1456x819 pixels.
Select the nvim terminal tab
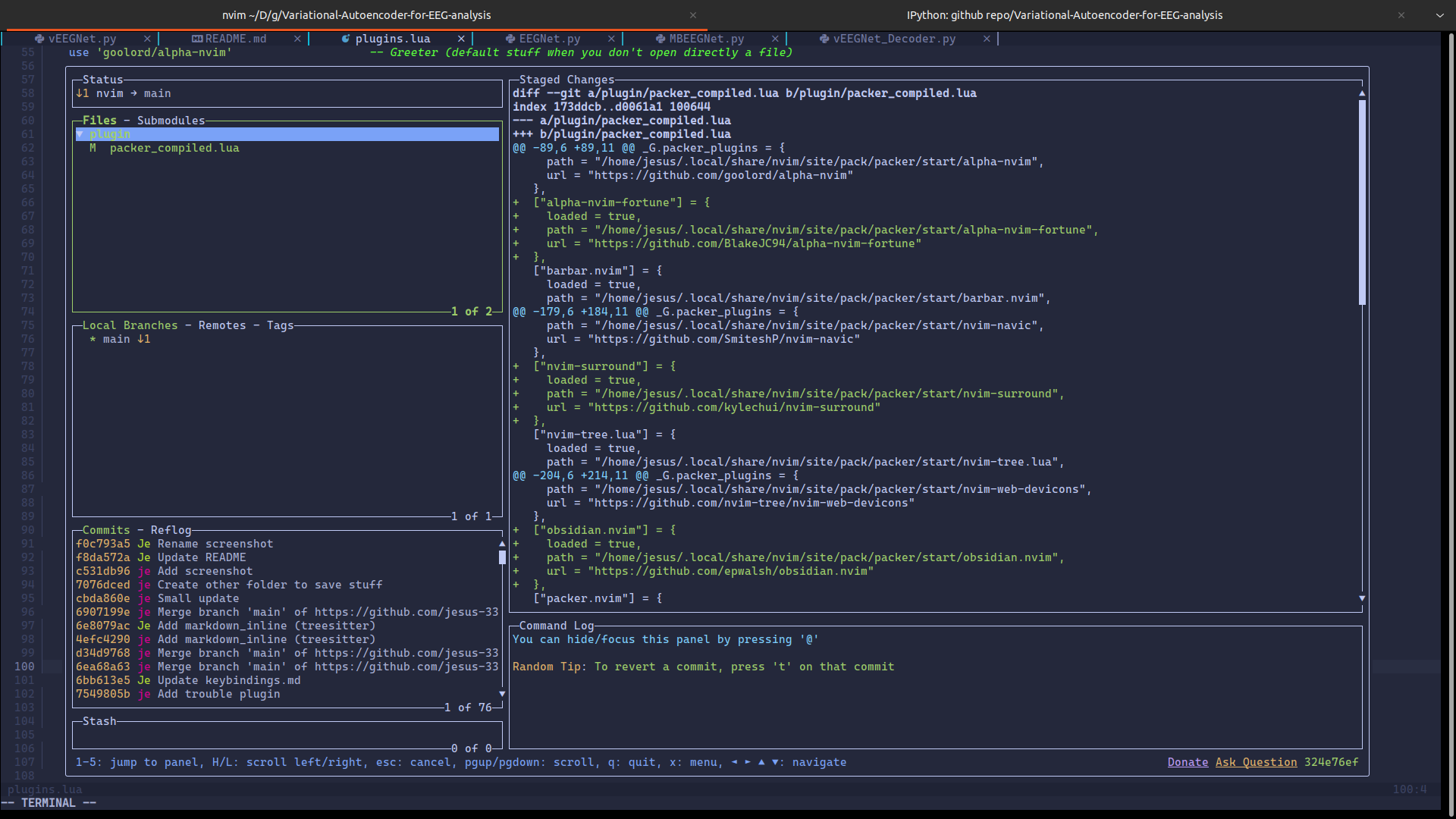356,15
